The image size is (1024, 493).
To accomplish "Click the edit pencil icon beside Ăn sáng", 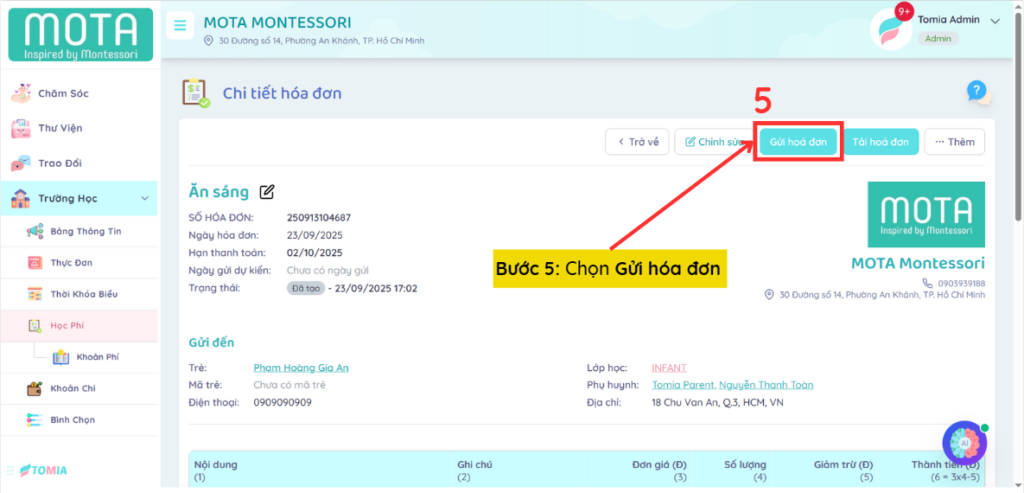I will [267, 192].
